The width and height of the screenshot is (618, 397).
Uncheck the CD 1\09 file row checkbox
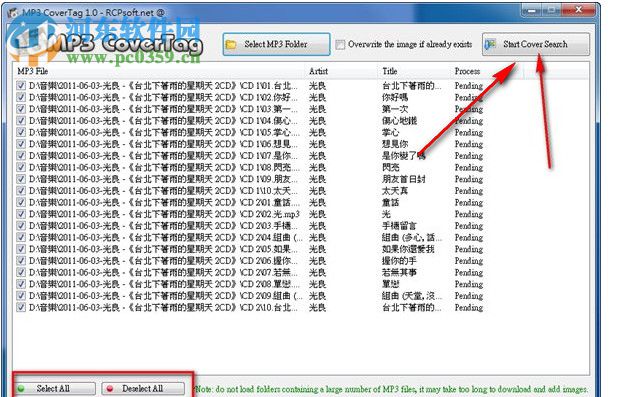[21, 179]
